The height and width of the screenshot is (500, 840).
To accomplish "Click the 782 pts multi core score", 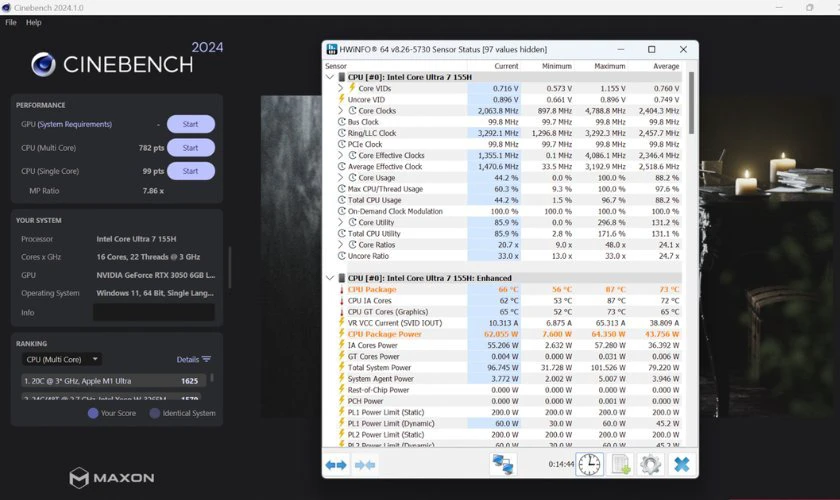I will point(151,148).
